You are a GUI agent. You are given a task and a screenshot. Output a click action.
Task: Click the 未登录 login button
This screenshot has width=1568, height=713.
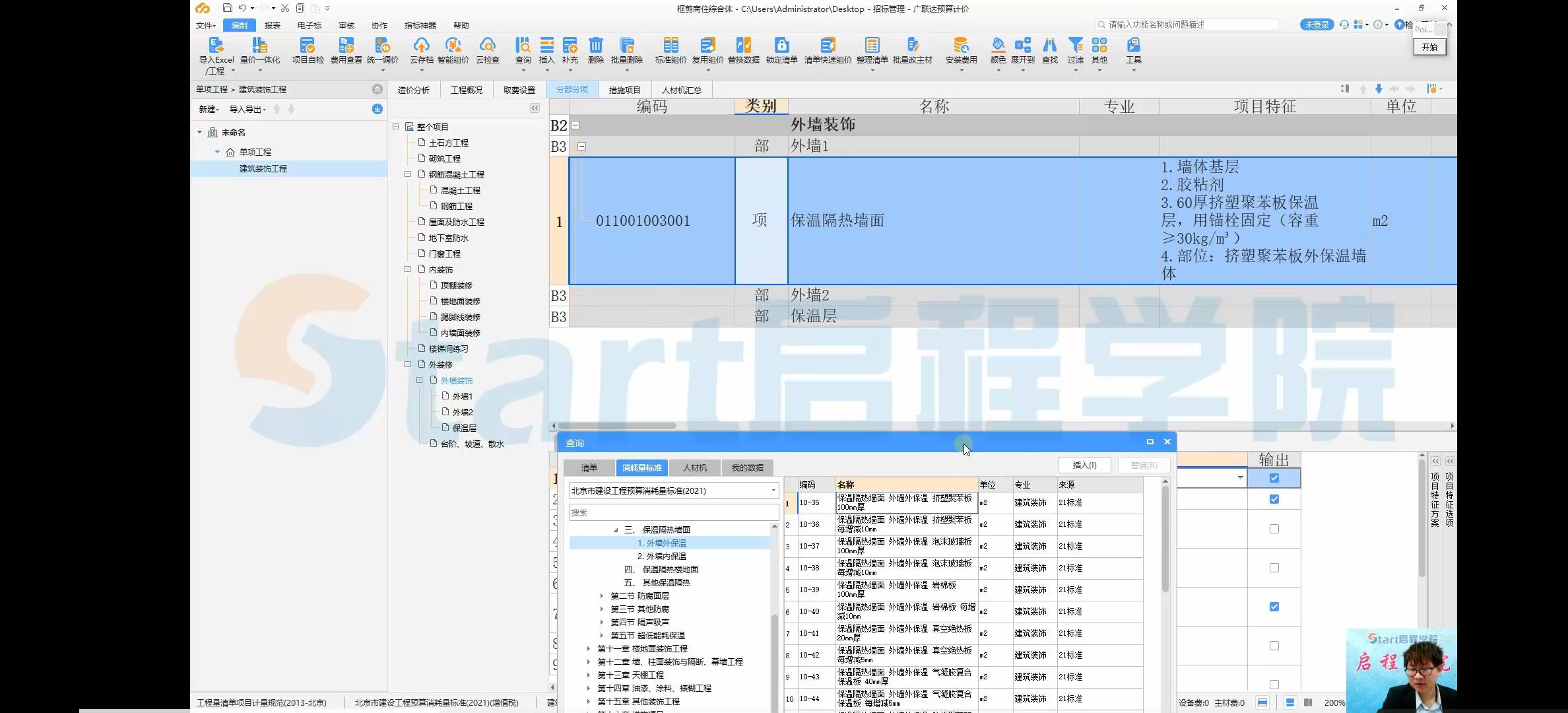1317,24
